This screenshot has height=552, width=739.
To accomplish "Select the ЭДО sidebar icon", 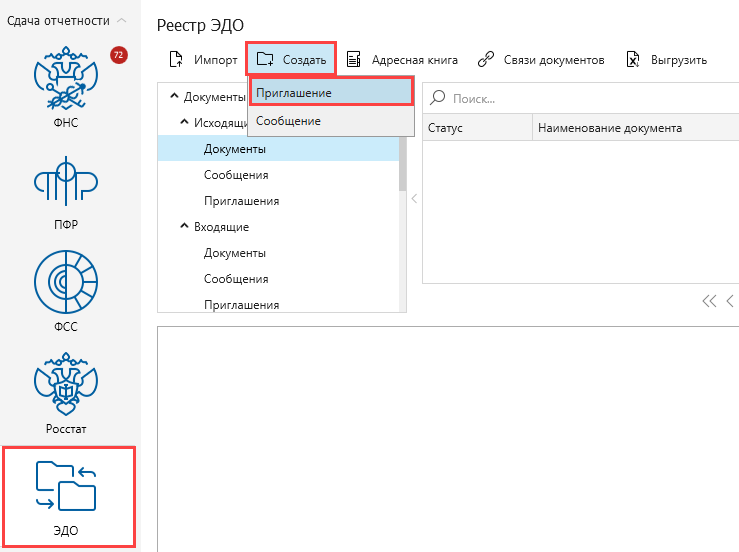I will [66, 495].
